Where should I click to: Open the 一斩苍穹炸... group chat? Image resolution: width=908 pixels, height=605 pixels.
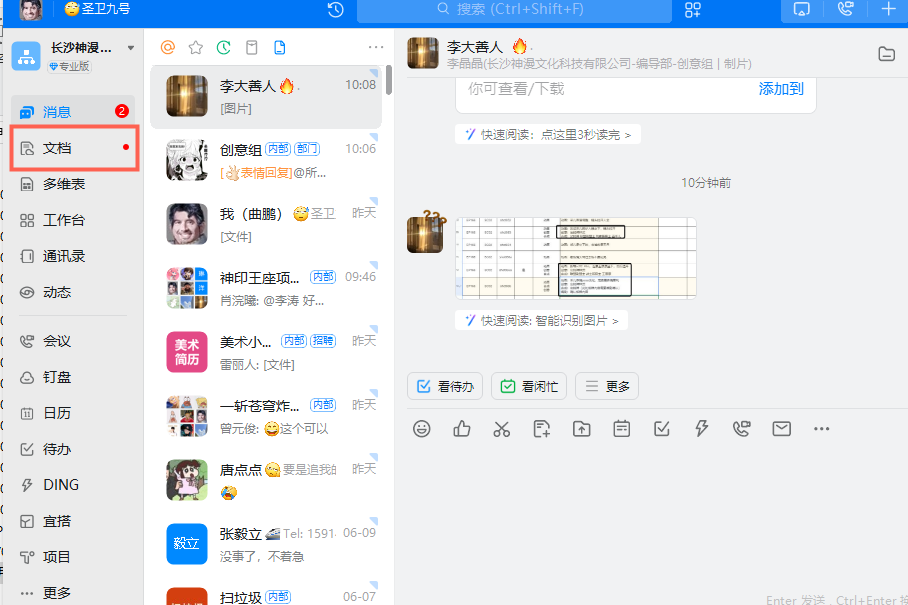click(x=266, y=416)
